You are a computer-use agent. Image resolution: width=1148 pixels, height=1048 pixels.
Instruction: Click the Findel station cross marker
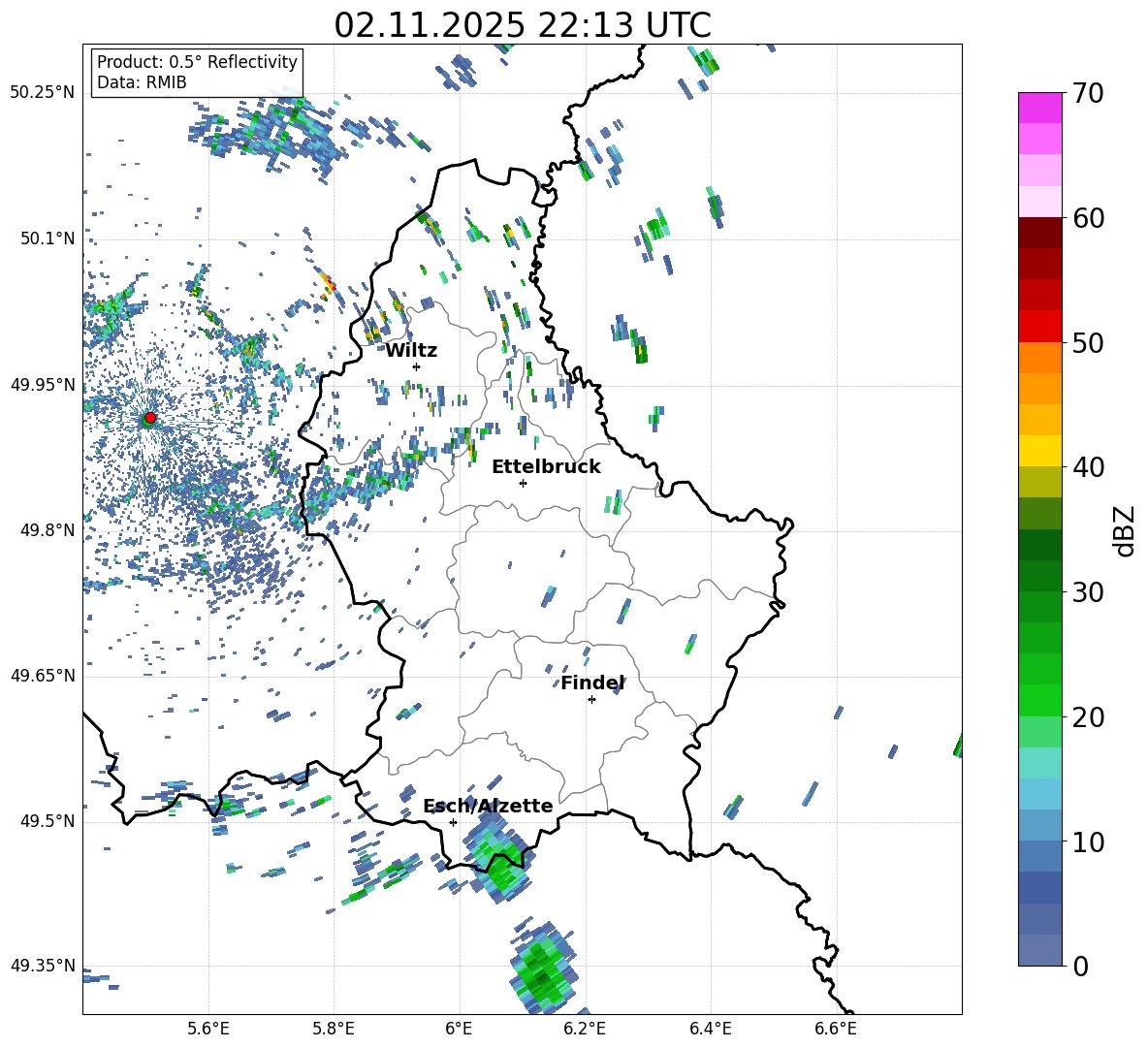[591, 699]
